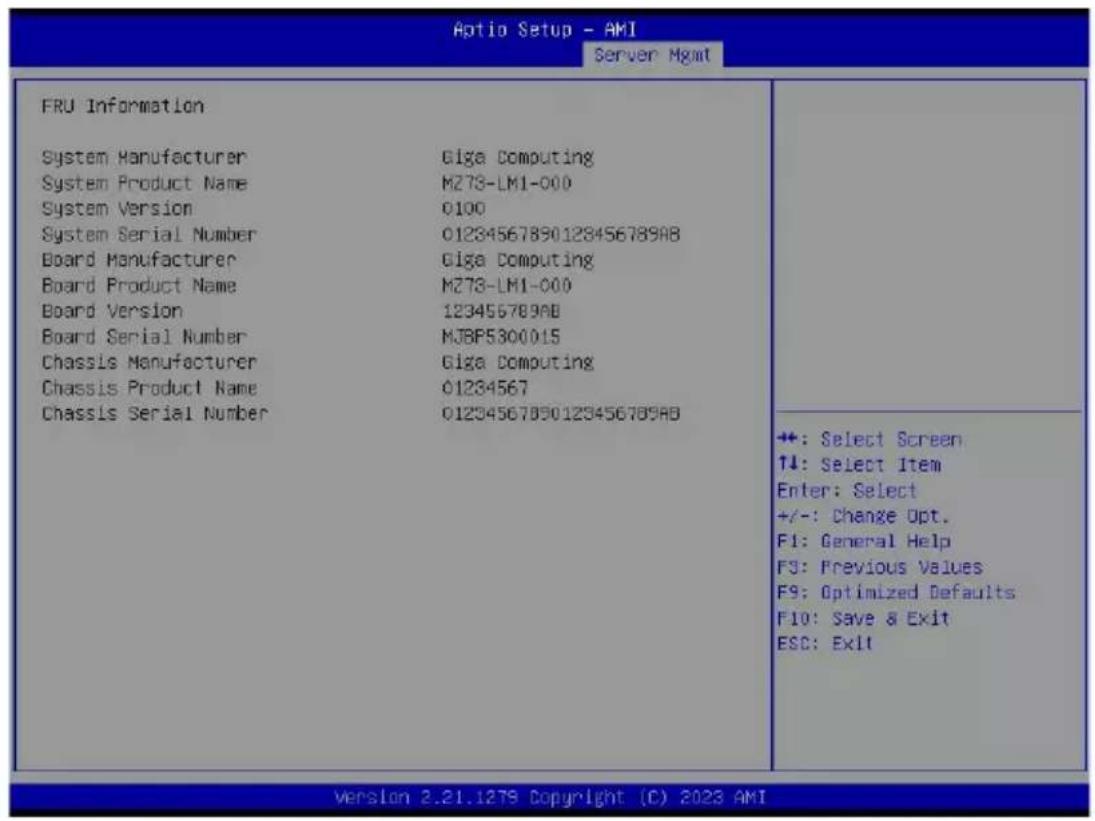Click the System Product Name label
1095x821 pixels.
click(x=144, y=183)
